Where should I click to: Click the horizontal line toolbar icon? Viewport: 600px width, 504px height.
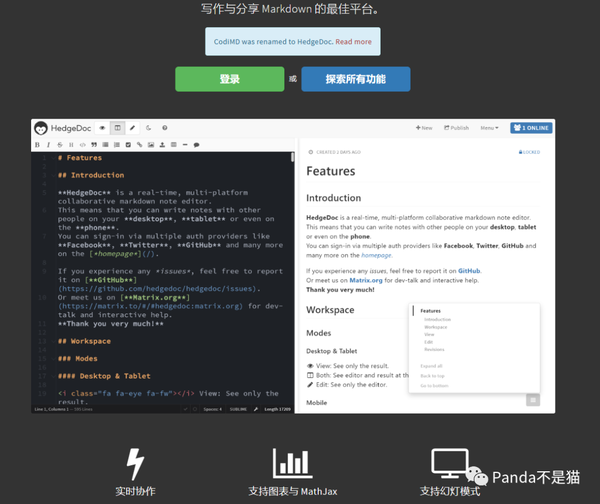point(185,145)
